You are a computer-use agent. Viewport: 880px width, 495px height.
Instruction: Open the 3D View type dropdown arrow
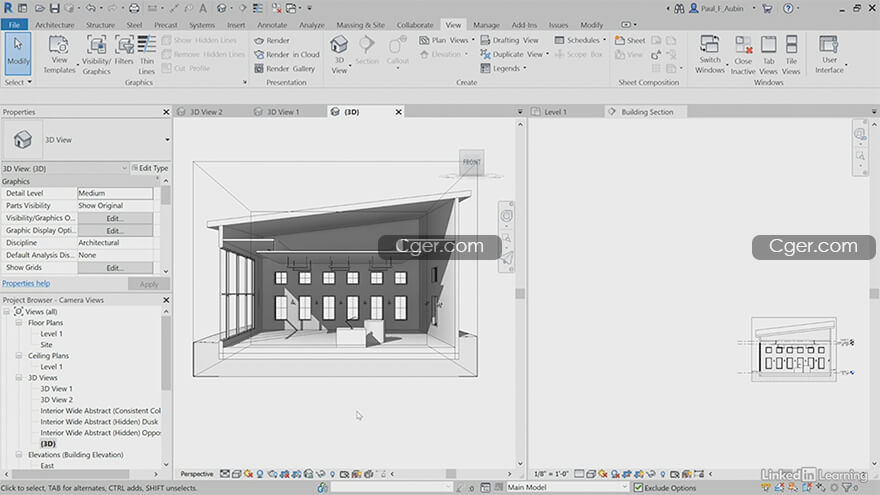(167, 140)
